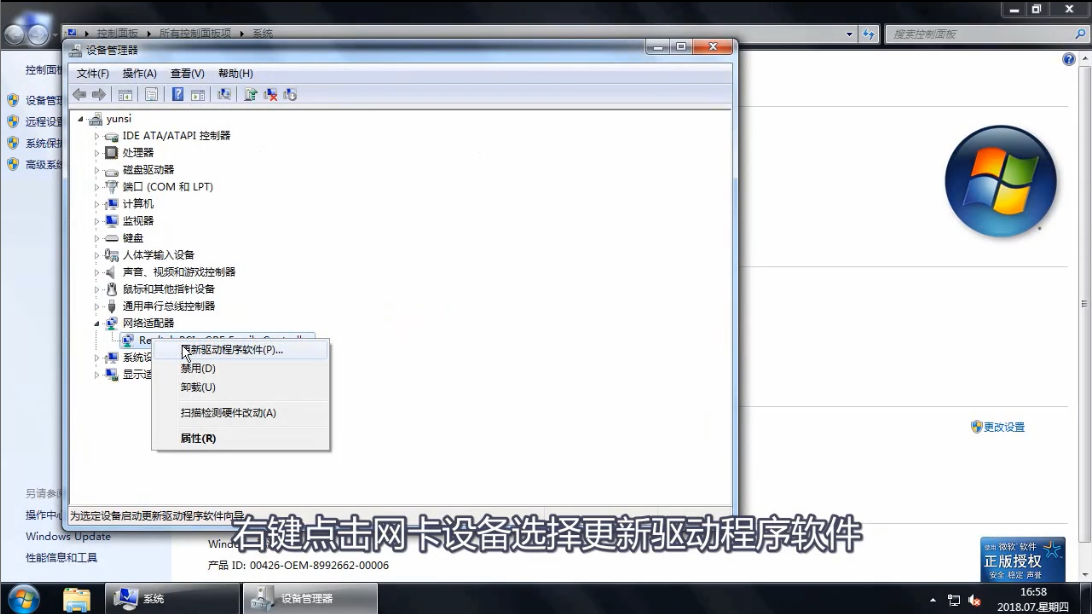Click the keyboard icon beside 键盘
This screenshot has height=614, width=1092.
click(x=111, y=238)
